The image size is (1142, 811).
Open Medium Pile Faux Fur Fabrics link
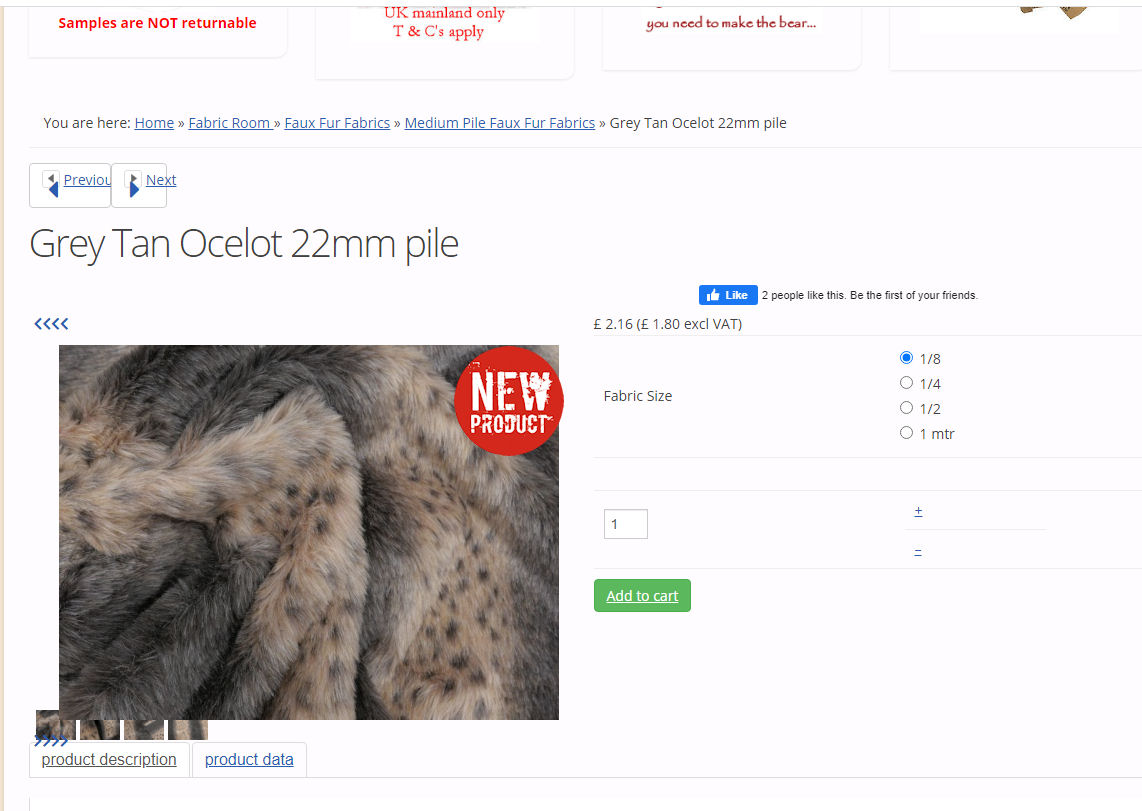click(500, 123)
